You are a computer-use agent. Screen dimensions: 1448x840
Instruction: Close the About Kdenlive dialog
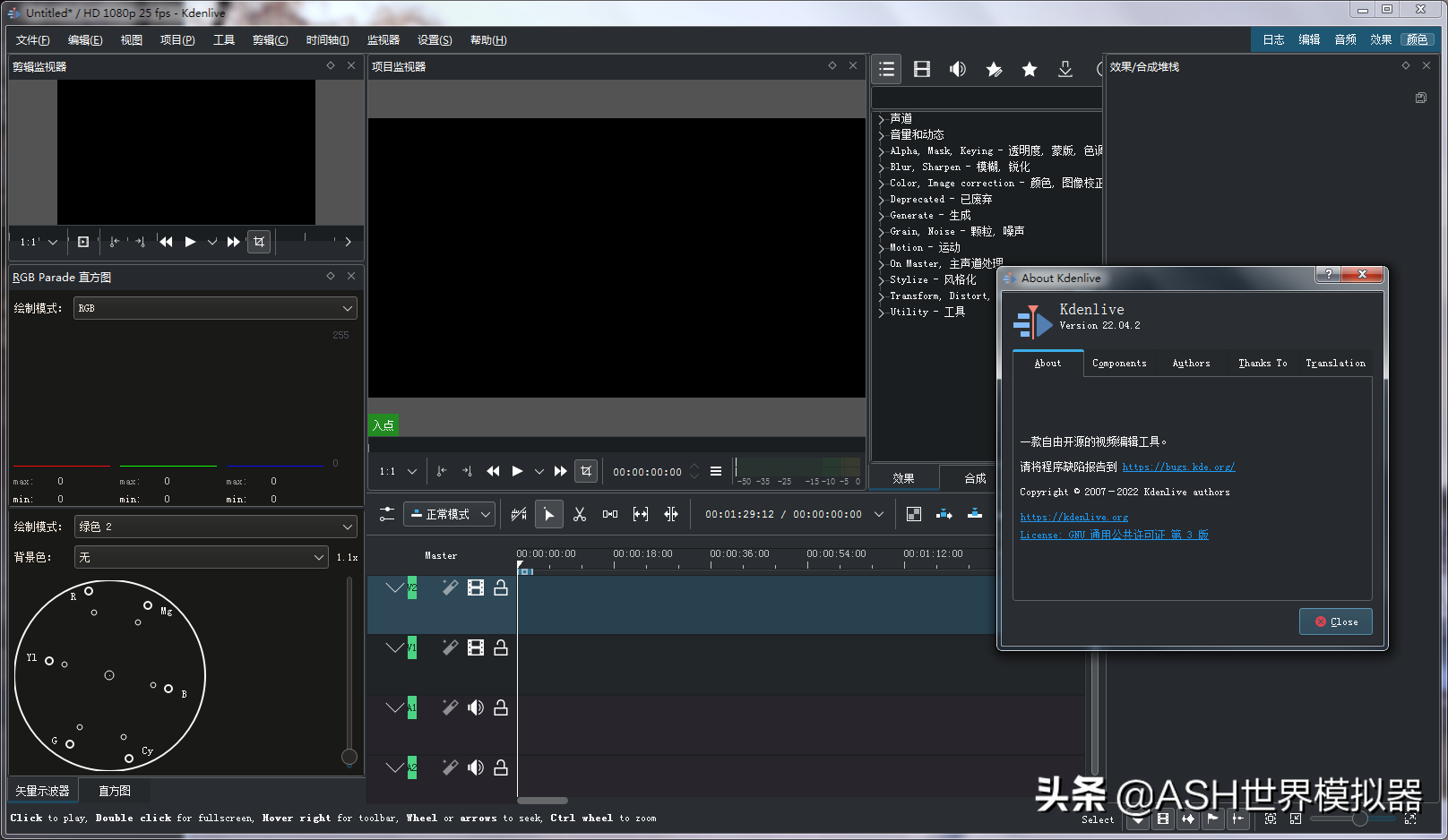[x=1335, y=621]
